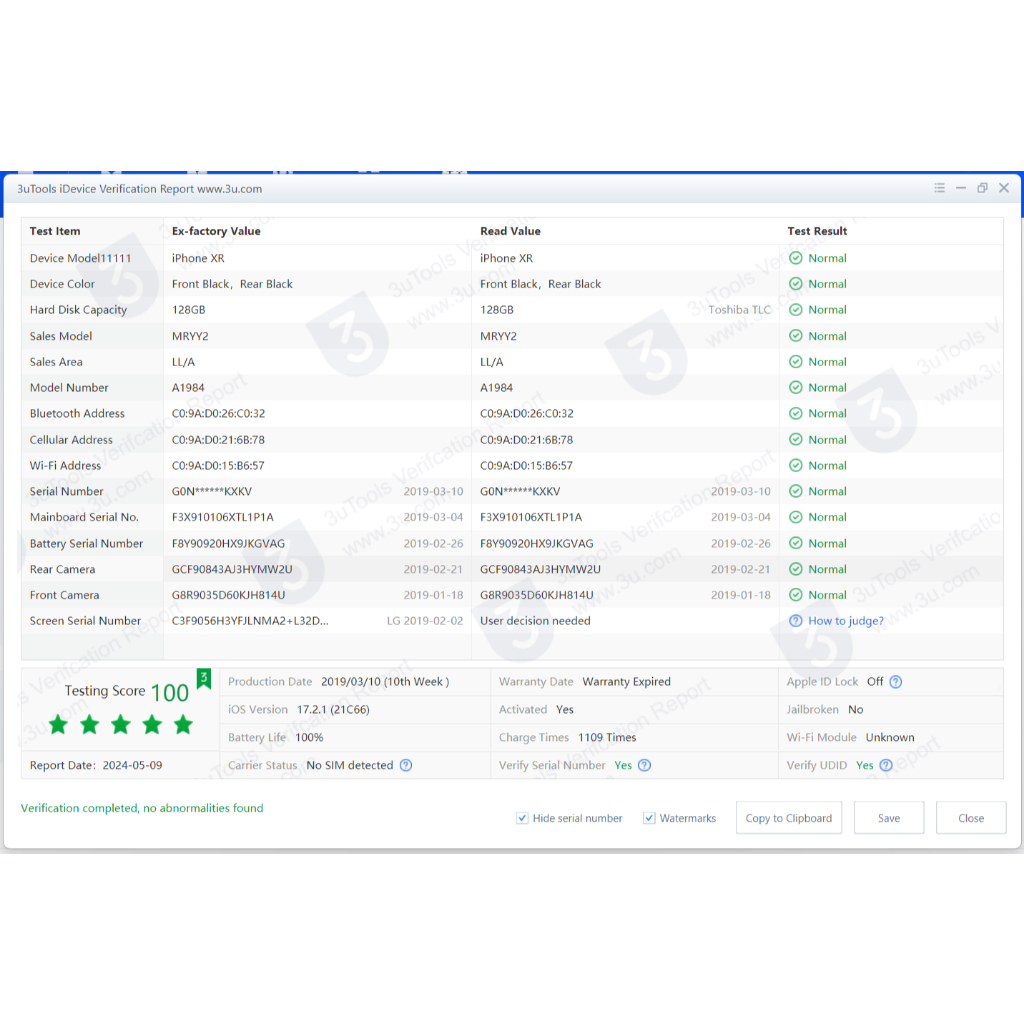Minimize the verification report window

pyautogui.click(x=961, y=188)
